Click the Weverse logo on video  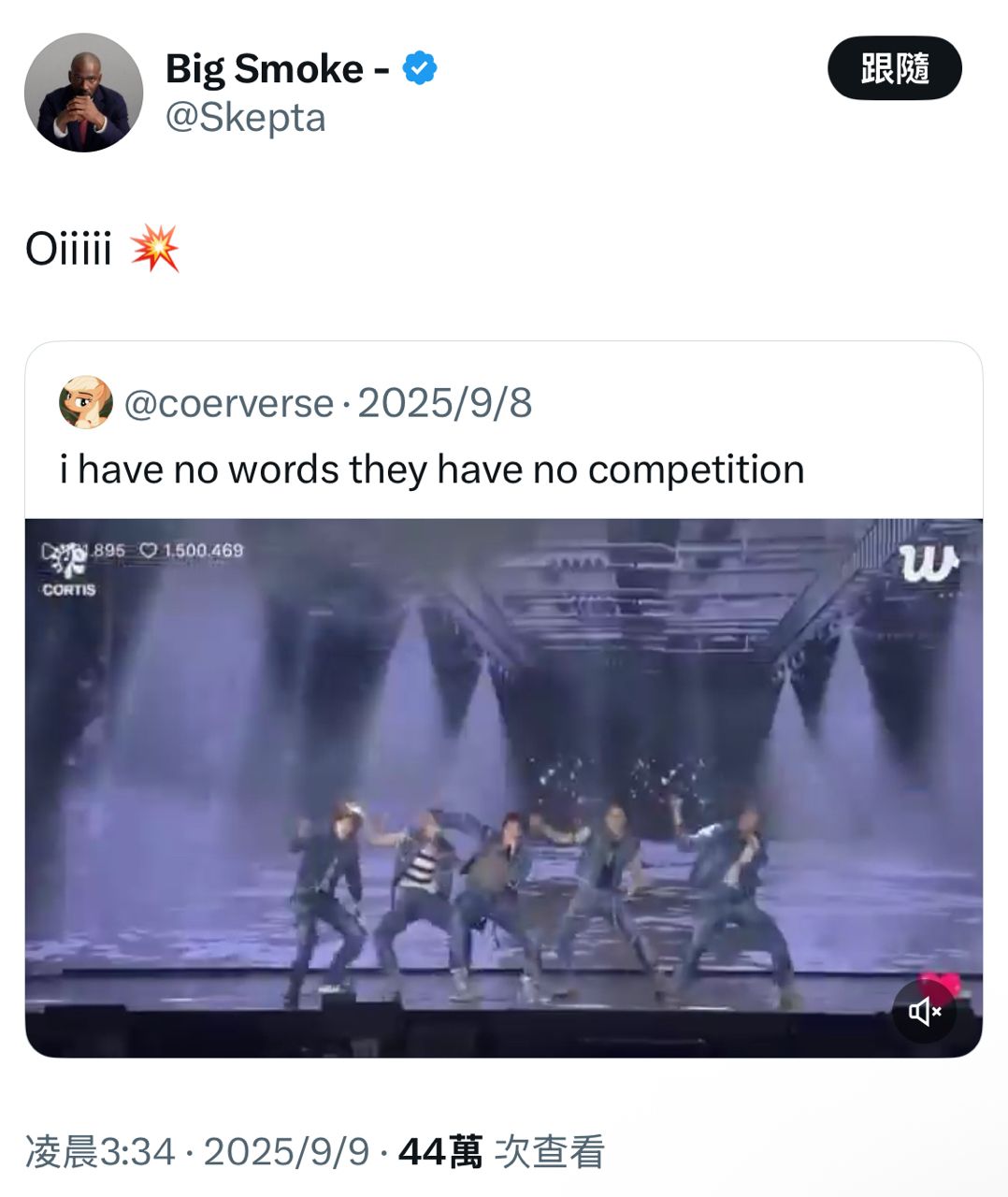pos(929,564)
